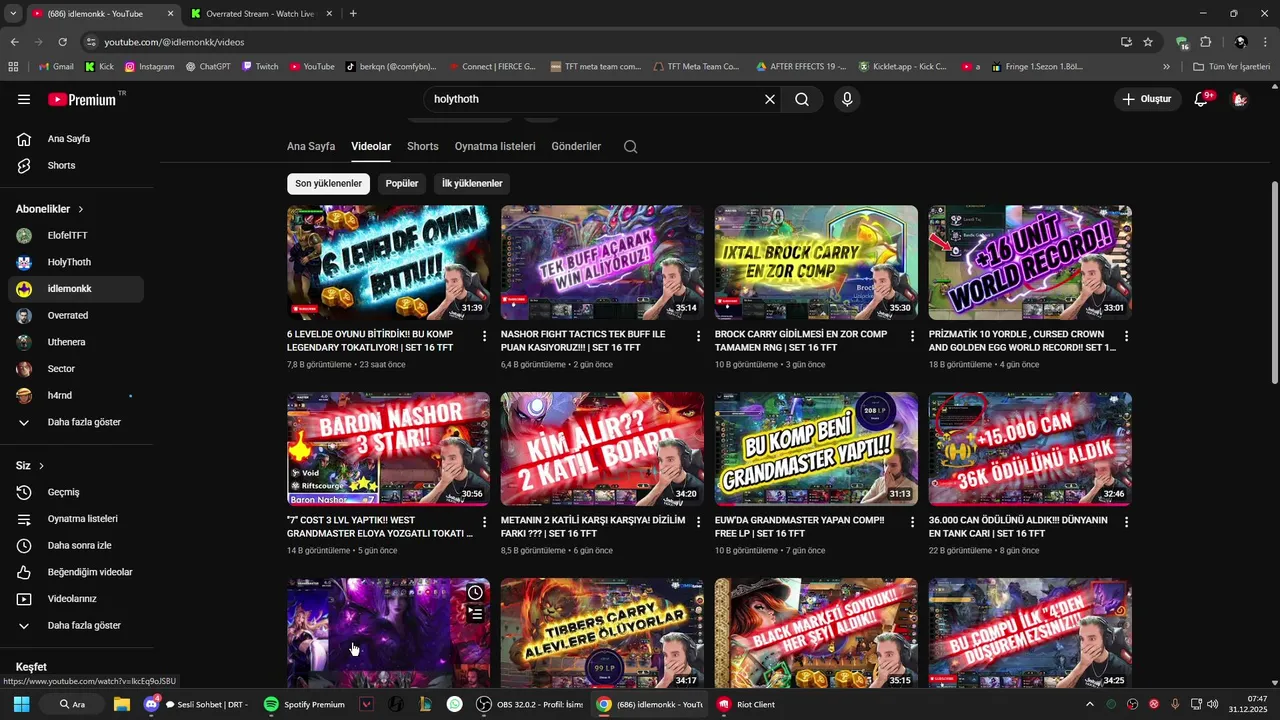The height and width of the screenshot is (720, 1280).
Task: Open ElofelTFT subscription in sidebar
Action: point(76,235)
